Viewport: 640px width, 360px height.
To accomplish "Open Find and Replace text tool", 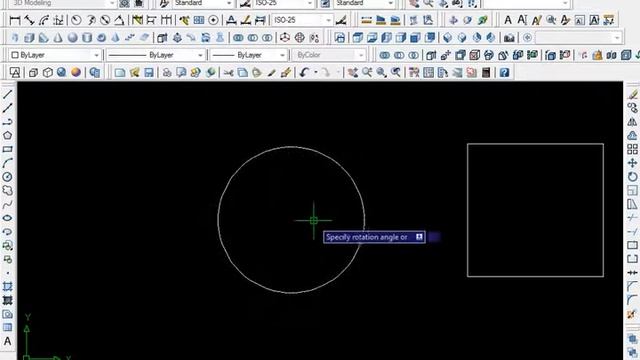I will (551, 20).
